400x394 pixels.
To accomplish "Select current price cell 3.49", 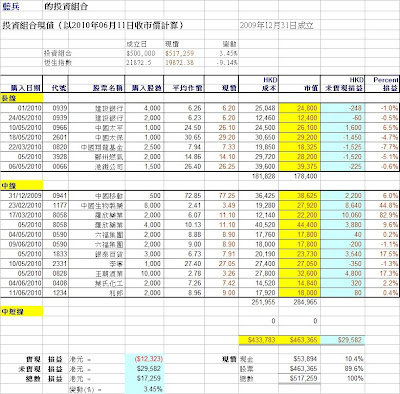I will pos(222,205).
